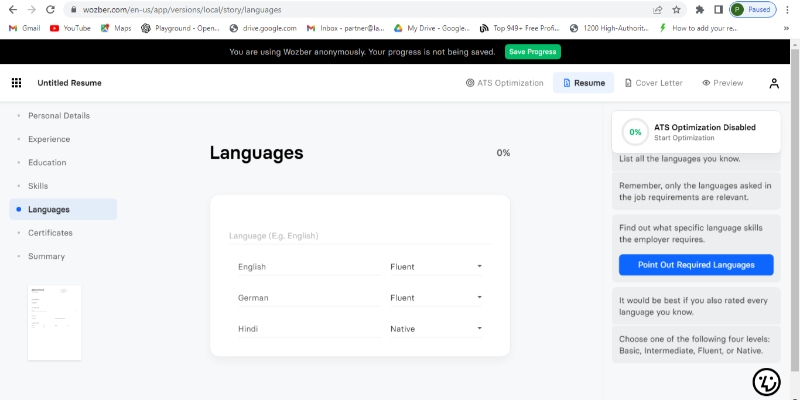Go to the Certificates section in sidebar

coord(50,233)
